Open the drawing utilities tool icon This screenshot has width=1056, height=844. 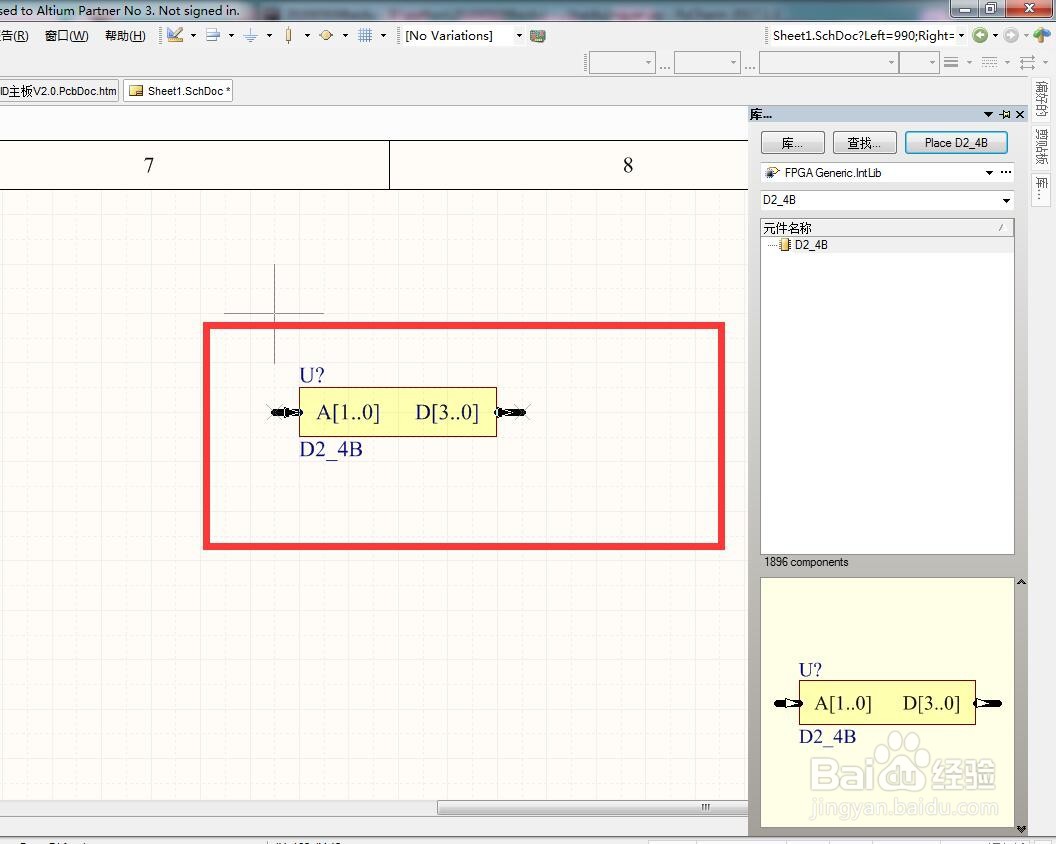point(175,35)
